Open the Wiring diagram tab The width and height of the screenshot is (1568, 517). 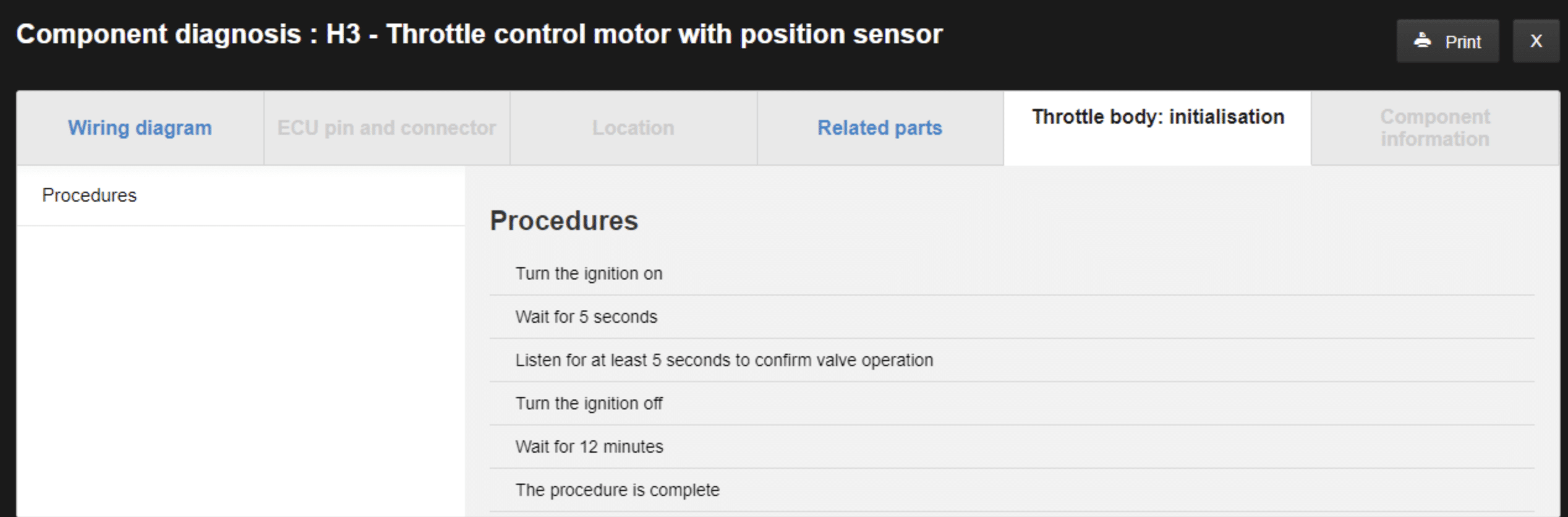coord(140,128)
